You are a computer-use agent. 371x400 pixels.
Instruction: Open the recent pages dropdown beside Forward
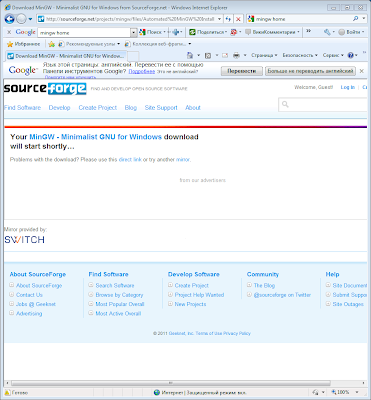point(30,19)
